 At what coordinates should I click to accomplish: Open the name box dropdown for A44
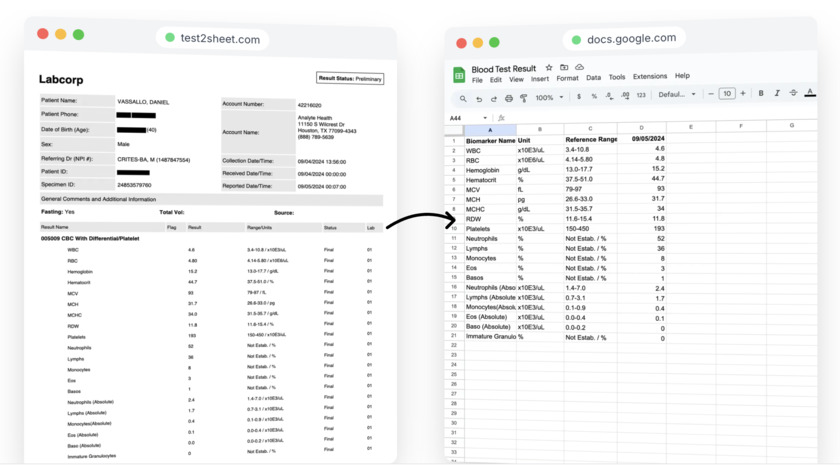pyautogui.click(x=485, y=118)
